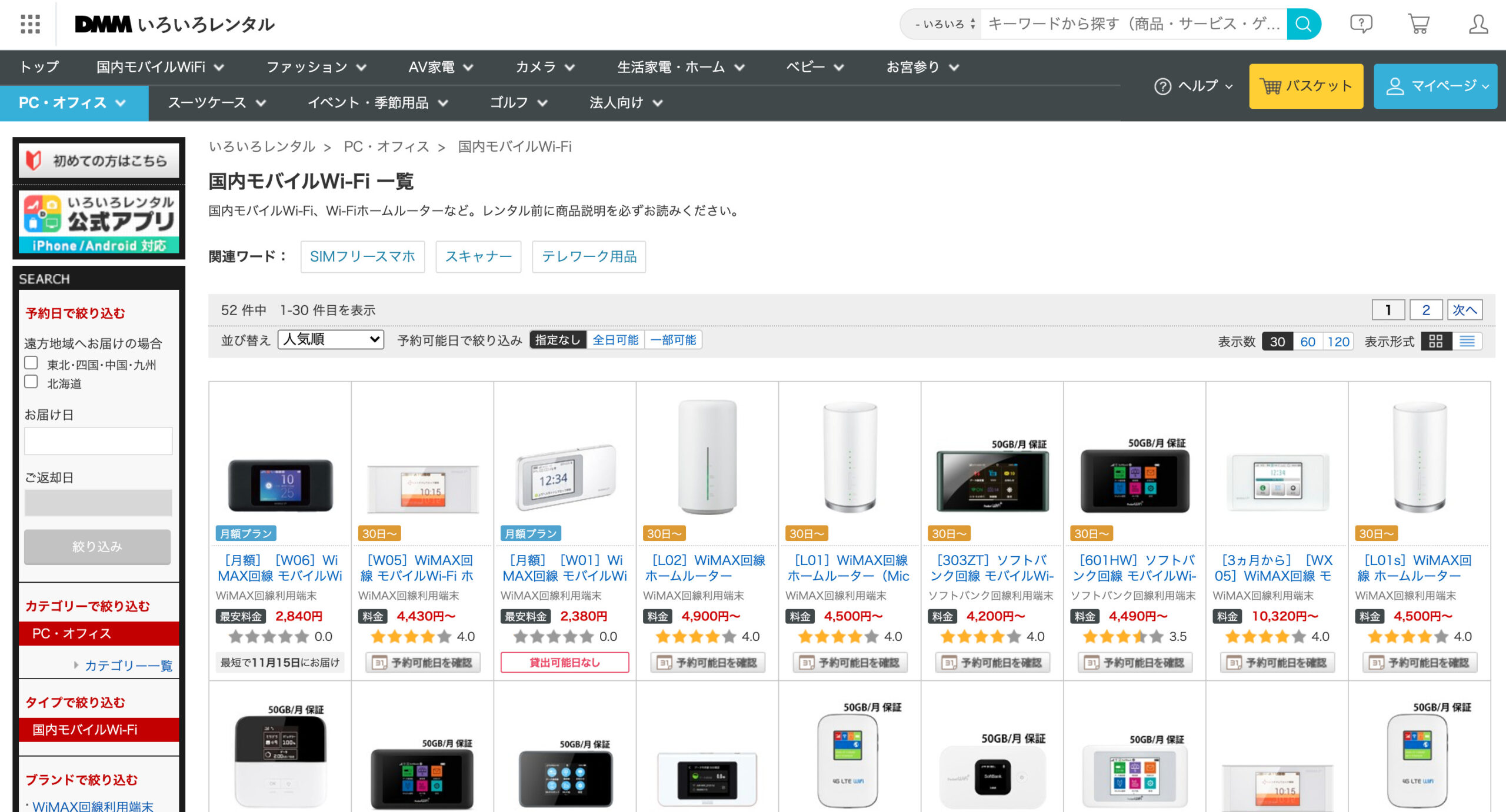Expand 生活家電・ホーム nav menu

pos(681,67)
